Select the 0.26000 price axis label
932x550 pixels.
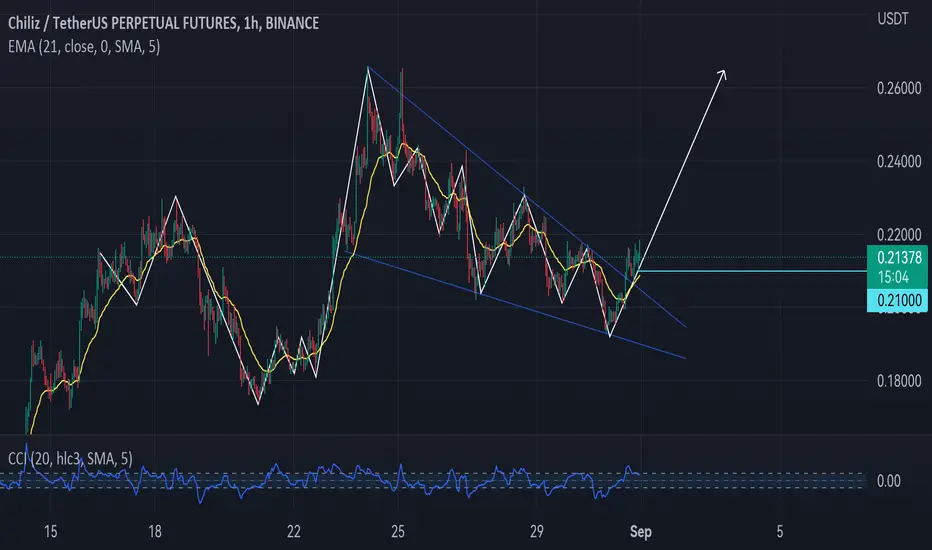pos(899,89)
